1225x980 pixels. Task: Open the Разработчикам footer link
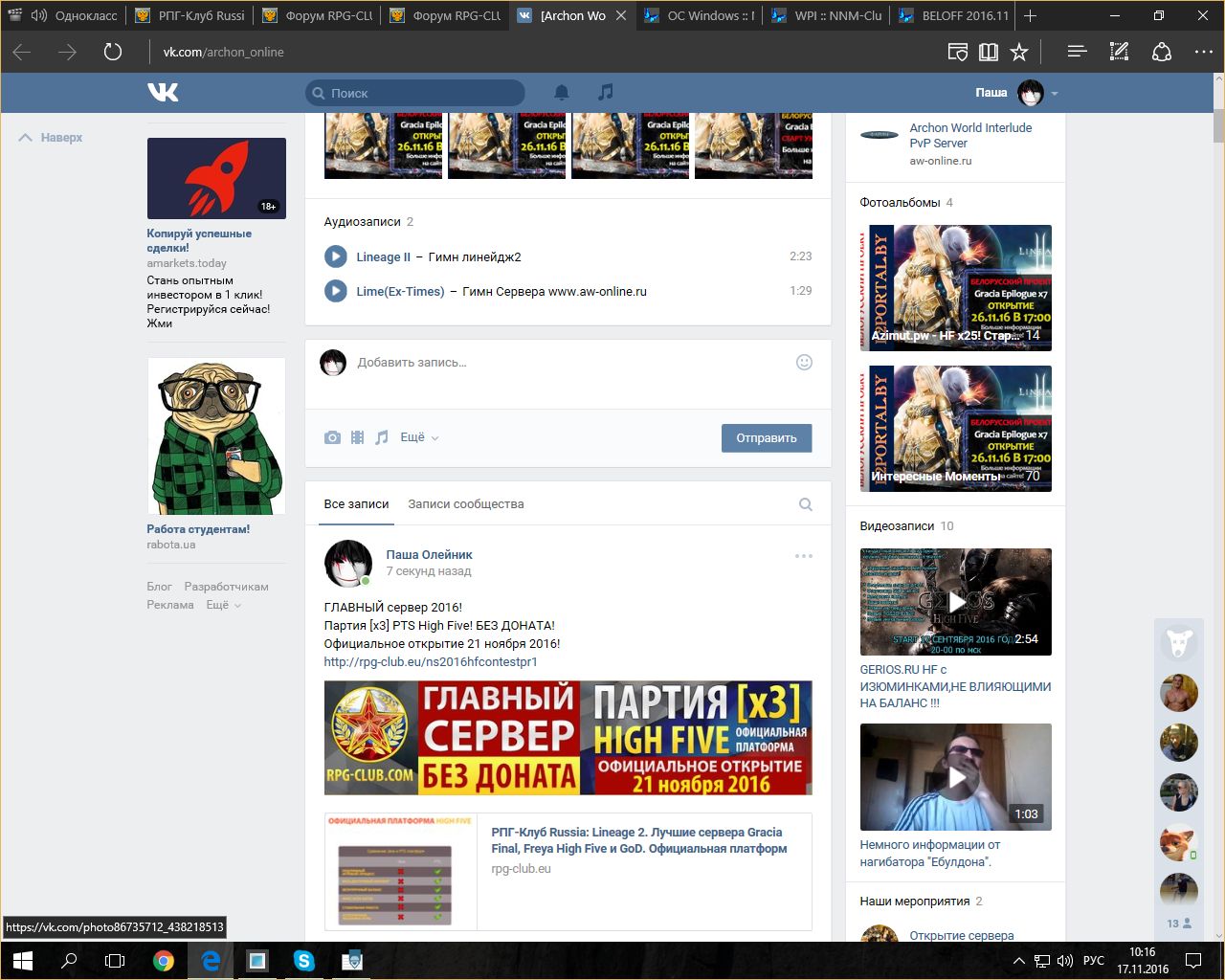[x=226, y=587]
